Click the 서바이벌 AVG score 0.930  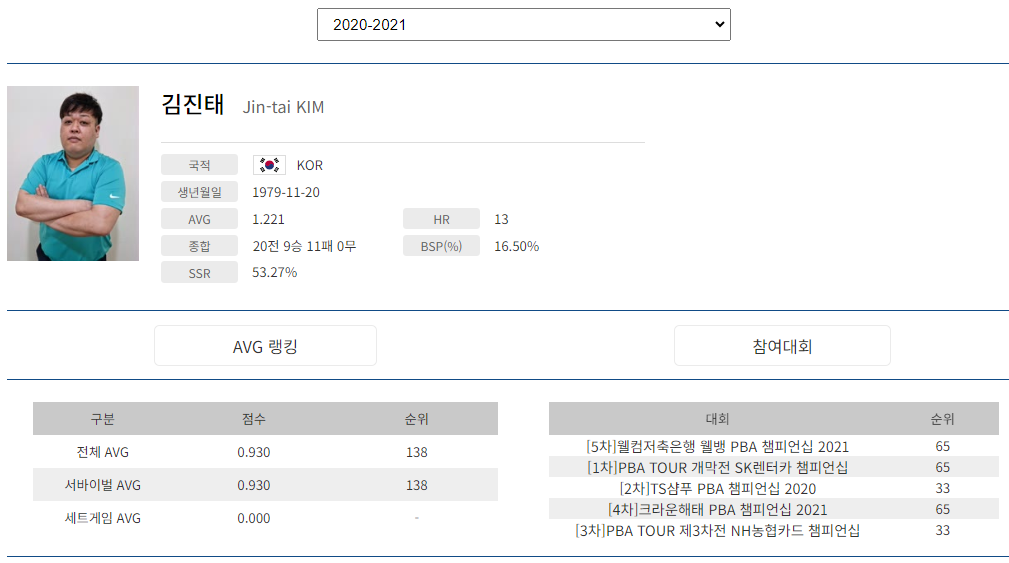click(254, 485)
